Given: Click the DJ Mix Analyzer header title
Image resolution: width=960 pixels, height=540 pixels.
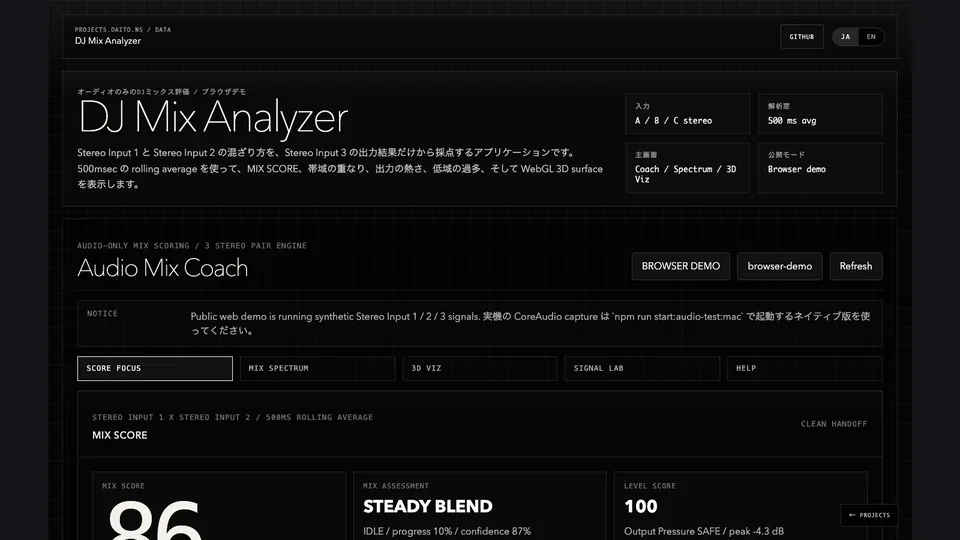Looking at the screenshot, I should click(x=108, y=41).
